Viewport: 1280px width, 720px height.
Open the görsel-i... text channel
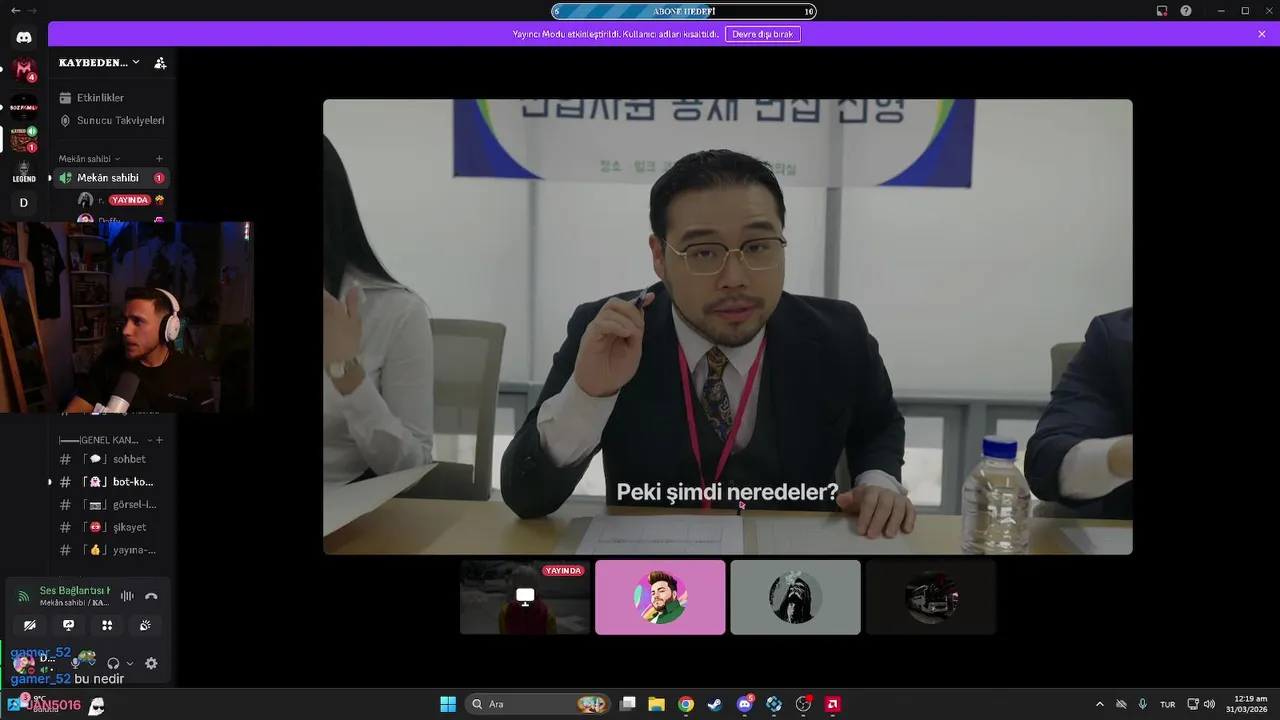(x=111, y=505)
